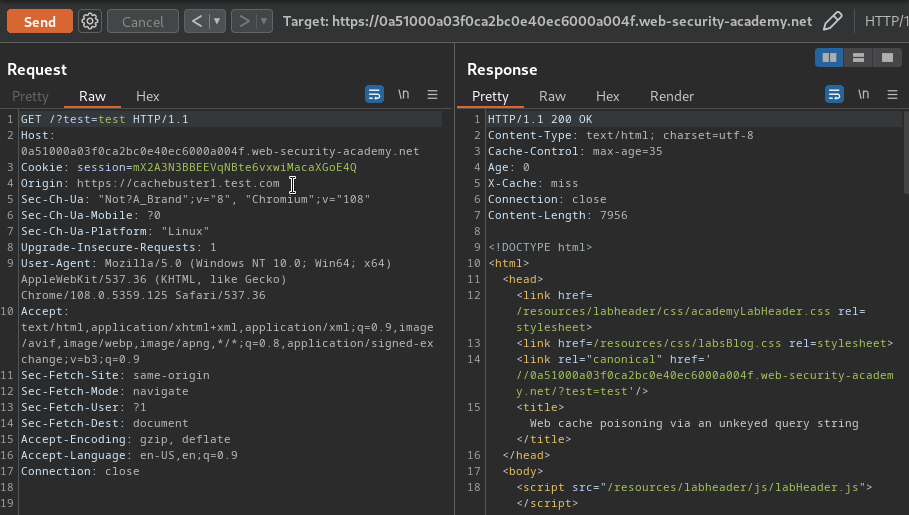Screen dimensions: 909x515
Task: Click the Cache-Control: max-age=35 header
Action: coord(575,151)
